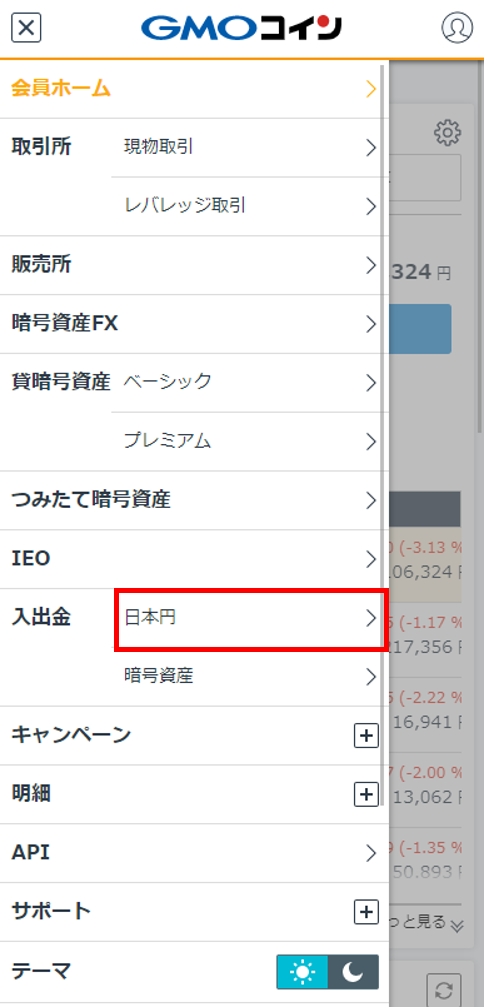Expand 明細 section plus icon

click(x=366, y=794)
